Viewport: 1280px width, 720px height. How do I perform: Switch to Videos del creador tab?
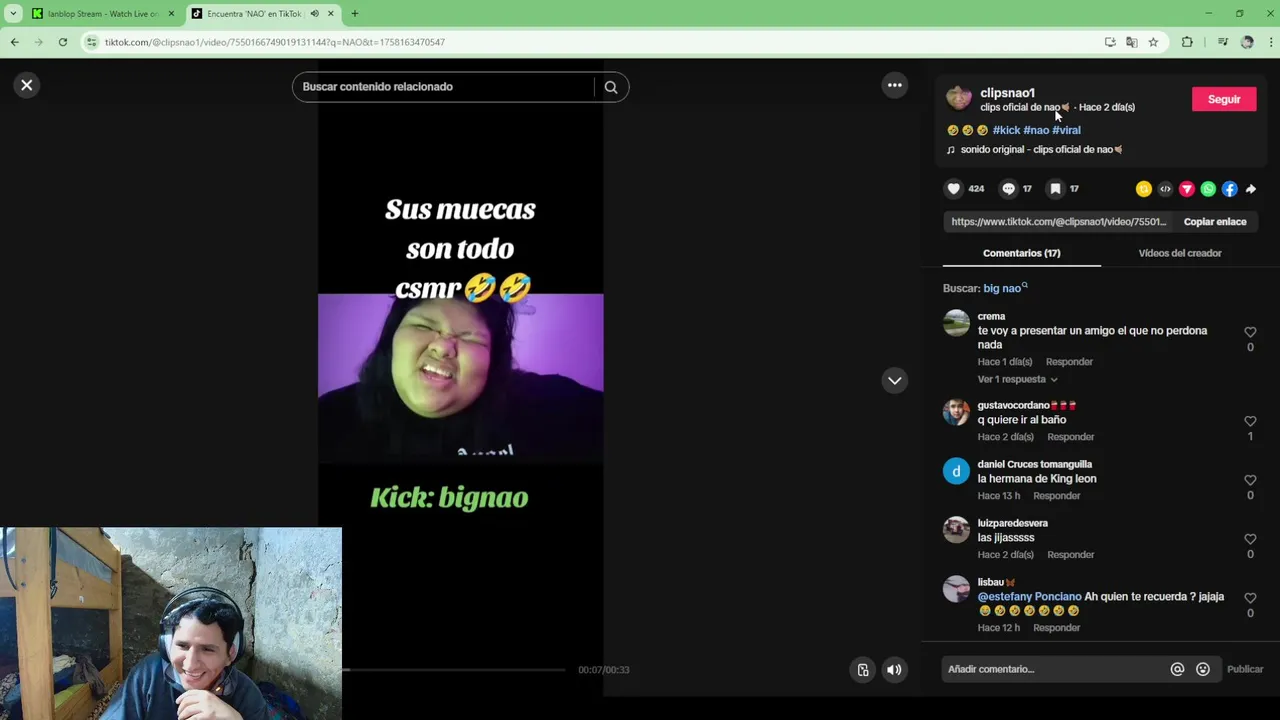[x=1180, y=253]
